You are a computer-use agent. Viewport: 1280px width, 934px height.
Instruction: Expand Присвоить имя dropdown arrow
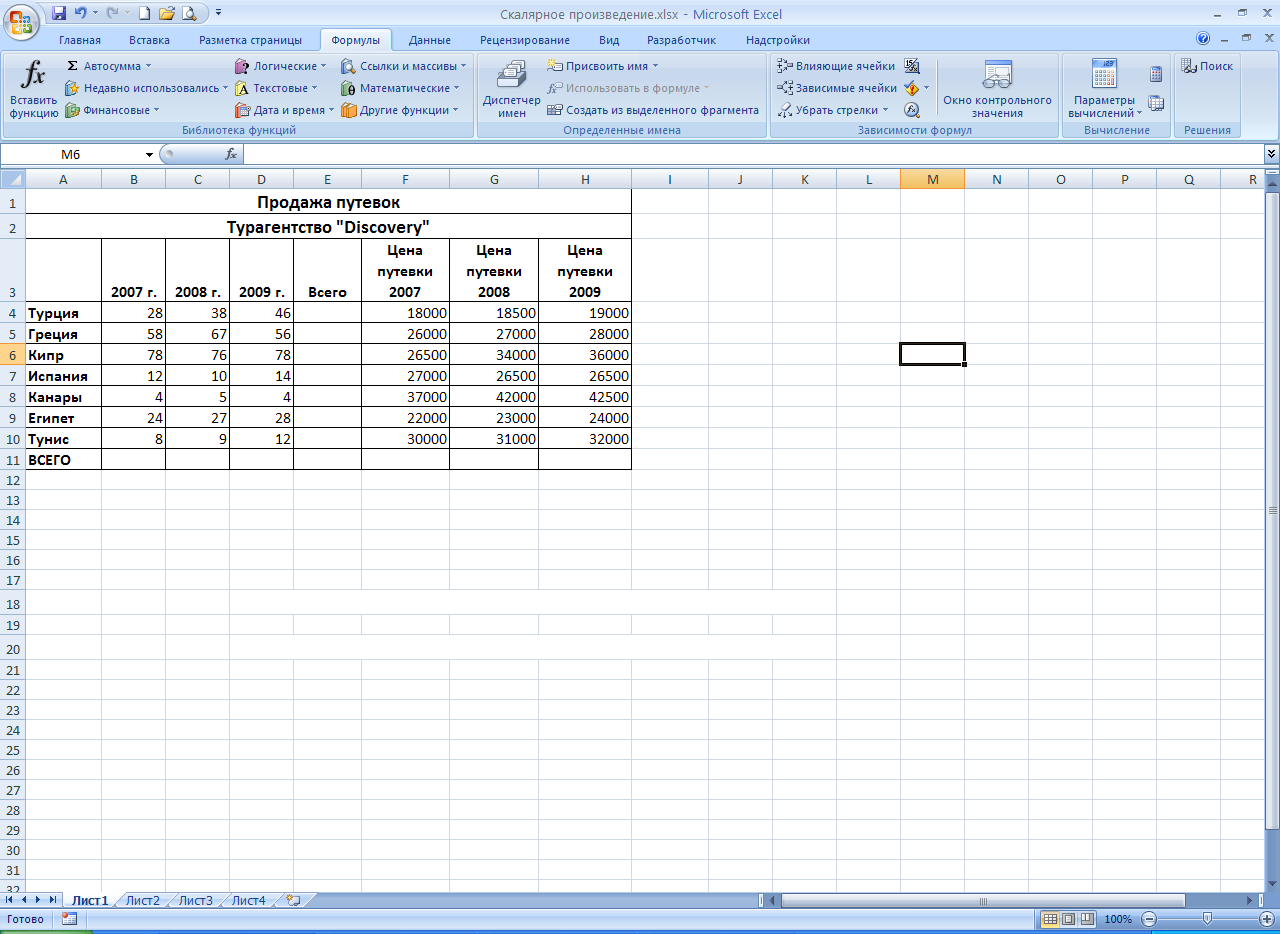point(656,66)
